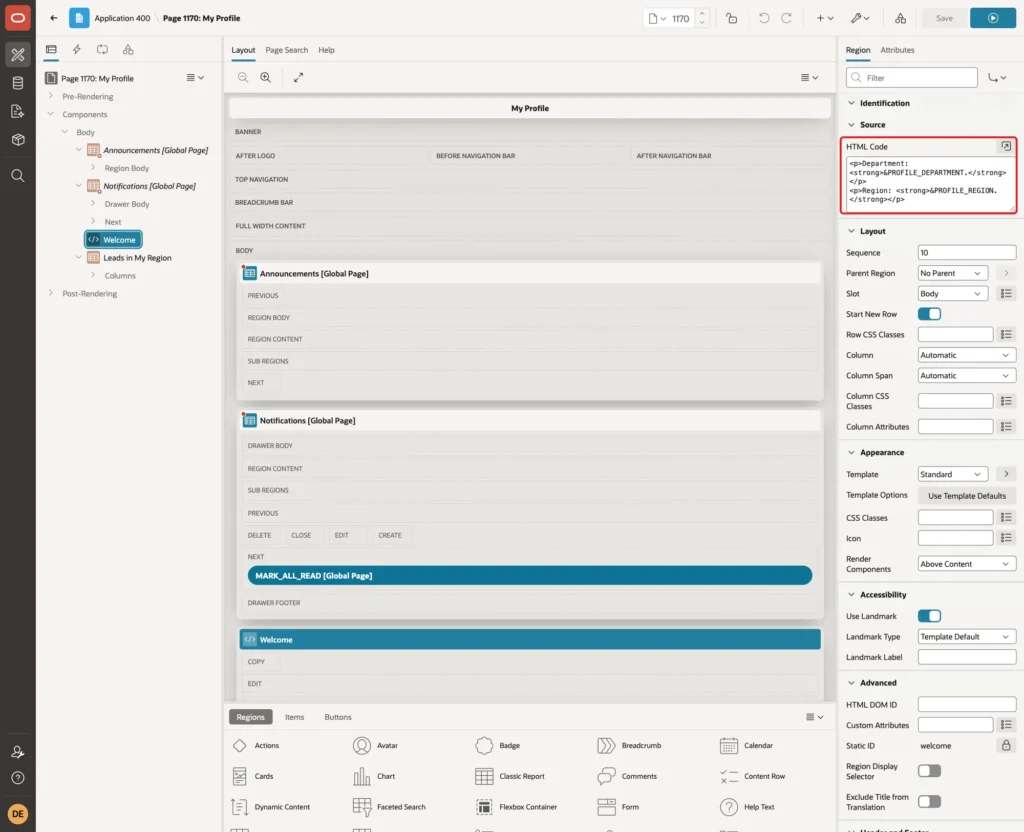Screen dimensions: 1024x832
Task: Open the help question mark icon
Action: pos(18,778)
